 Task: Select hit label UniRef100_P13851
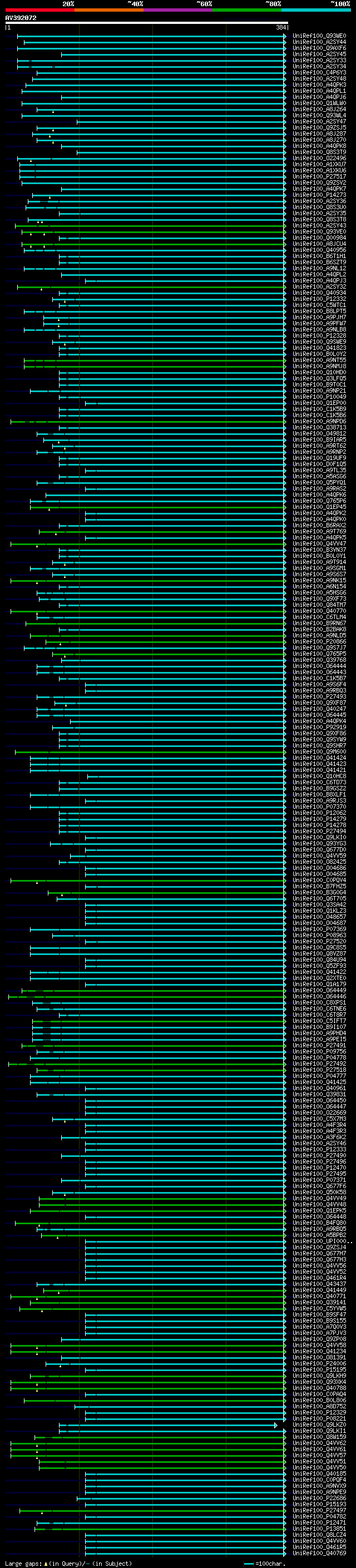point(319,1529)
